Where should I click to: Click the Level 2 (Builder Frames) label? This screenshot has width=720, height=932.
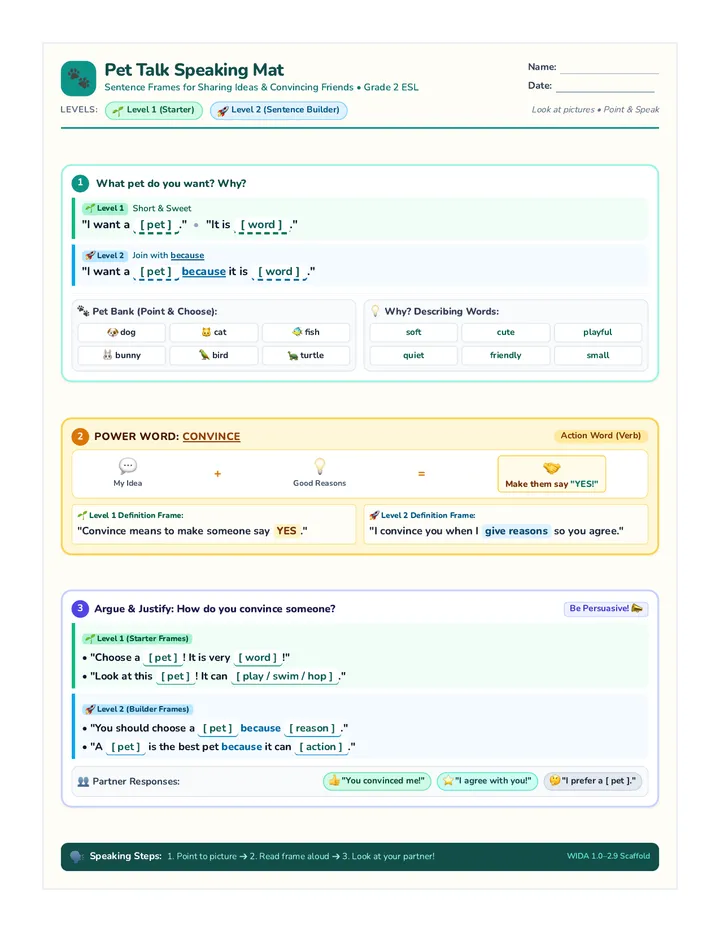coord(137,709)
